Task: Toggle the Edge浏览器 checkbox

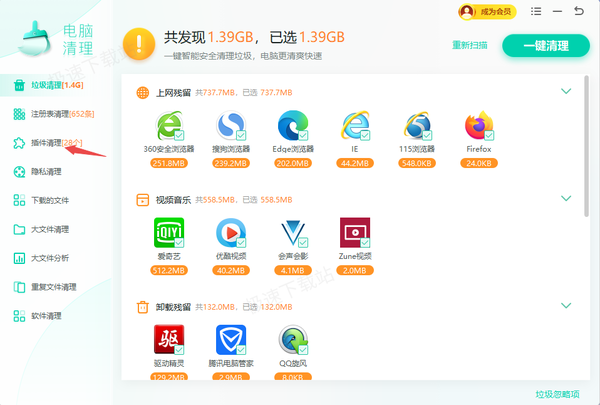Action: tap(303, 135)
